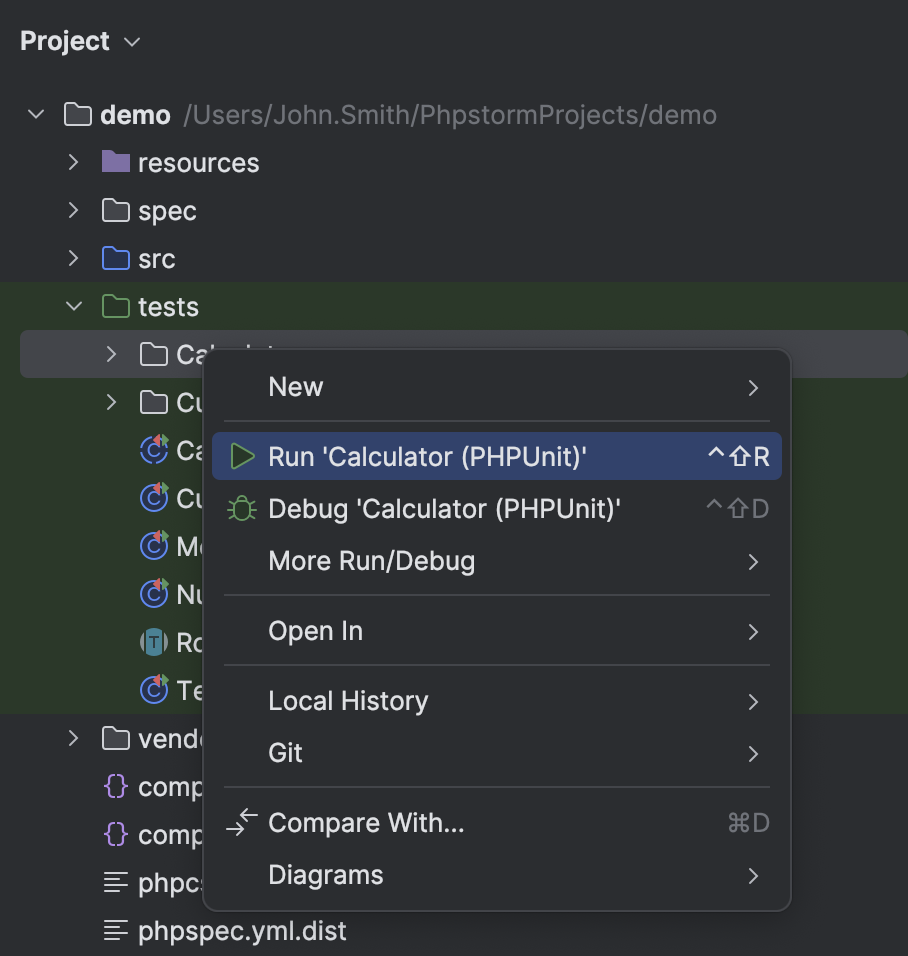Choose Debug 'Calculator (PHPUnit)'
This screenshot has height=956, width=908.
click(x=444, y=509)
